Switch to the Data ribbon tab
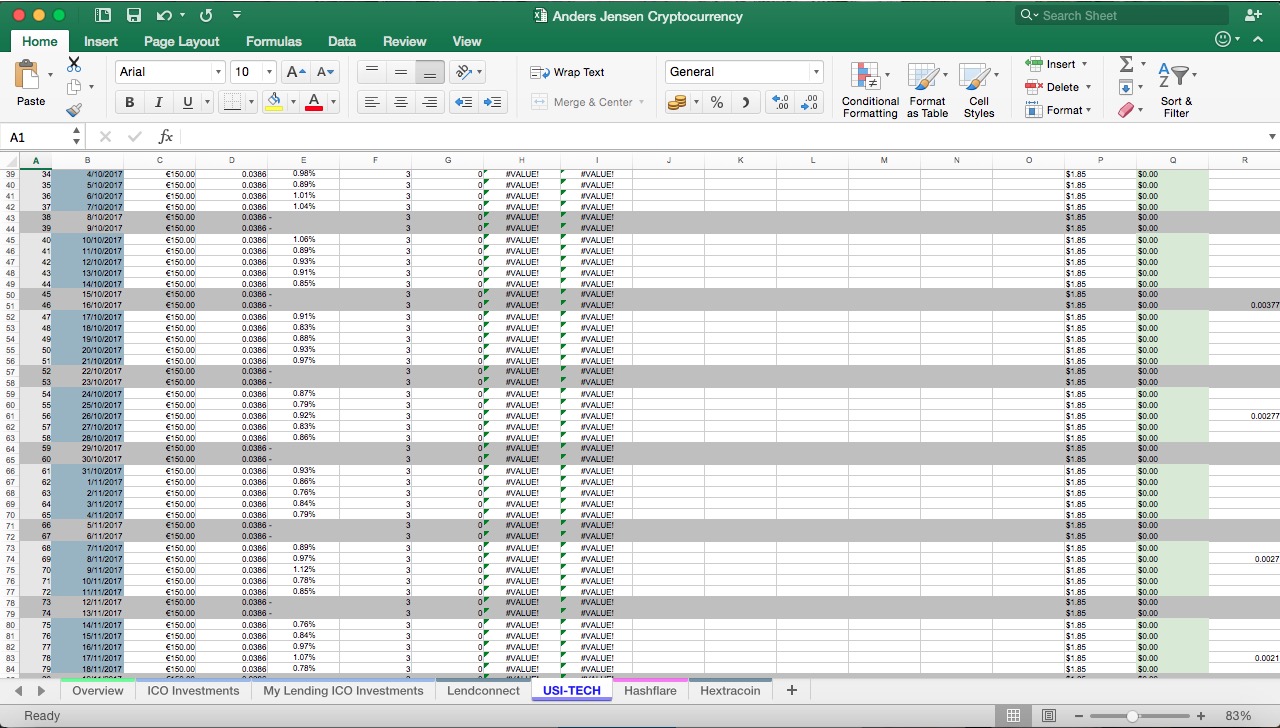This screenshot has height=728, width=1280. pyautogui.click(x=342, y=41)
